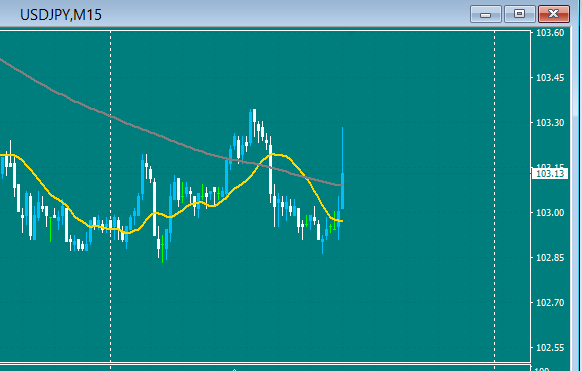Click the USDJPY,M15 window title

pyautogui.click(x=61, y=15)
